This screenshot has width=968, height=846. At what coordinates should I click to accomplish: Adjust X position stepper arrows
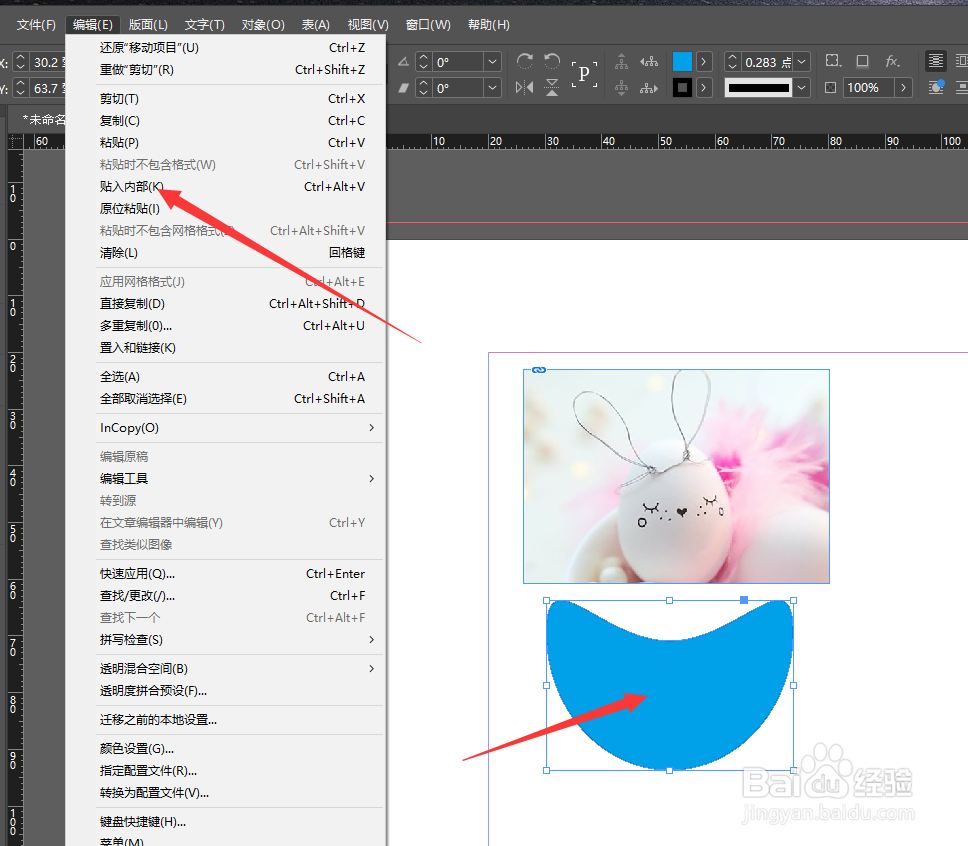tap(20, 62)
